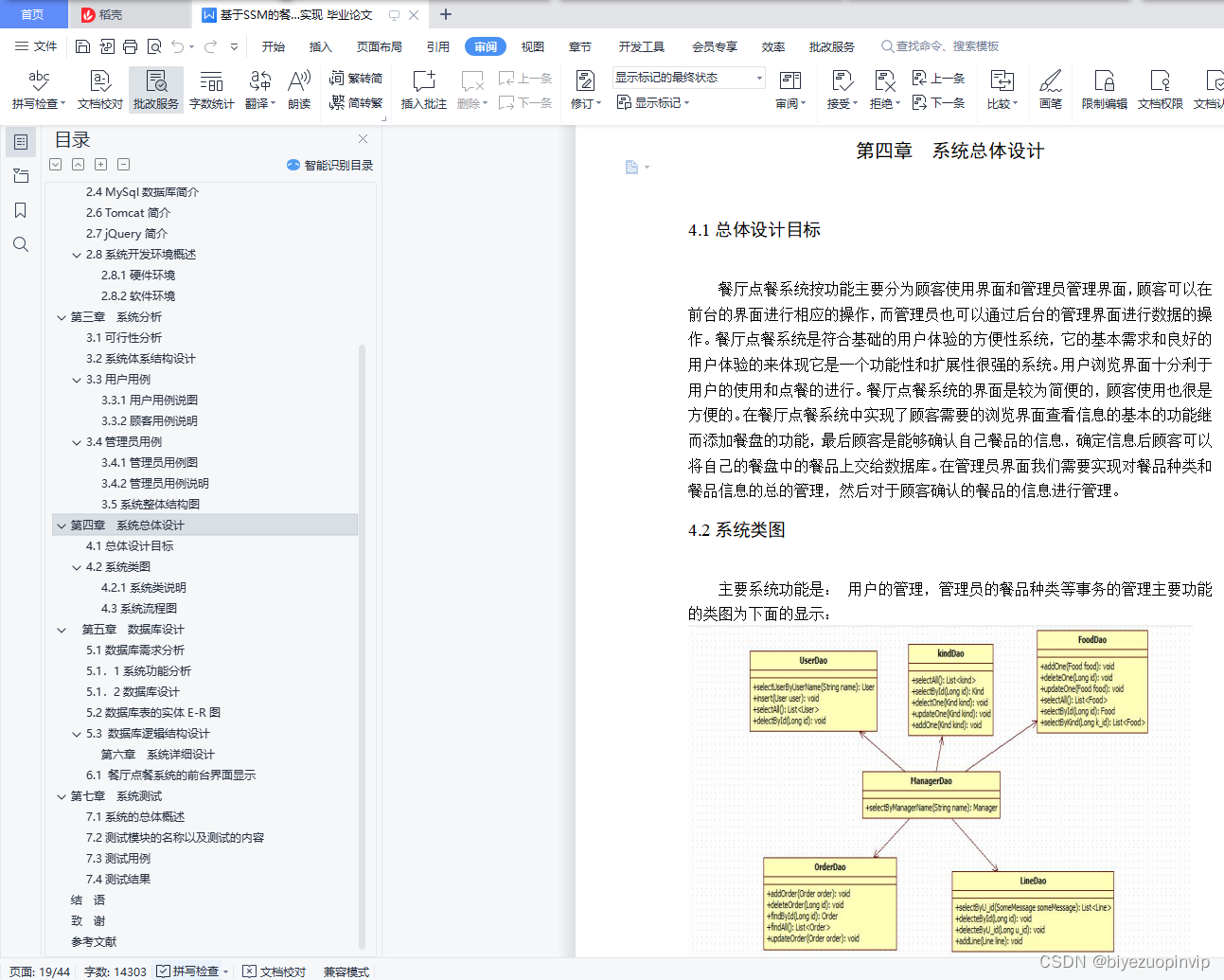Click 比较 compare documents icon
The width and height of the screenshot is (1224, 980).
click(x=1002, y=90)
